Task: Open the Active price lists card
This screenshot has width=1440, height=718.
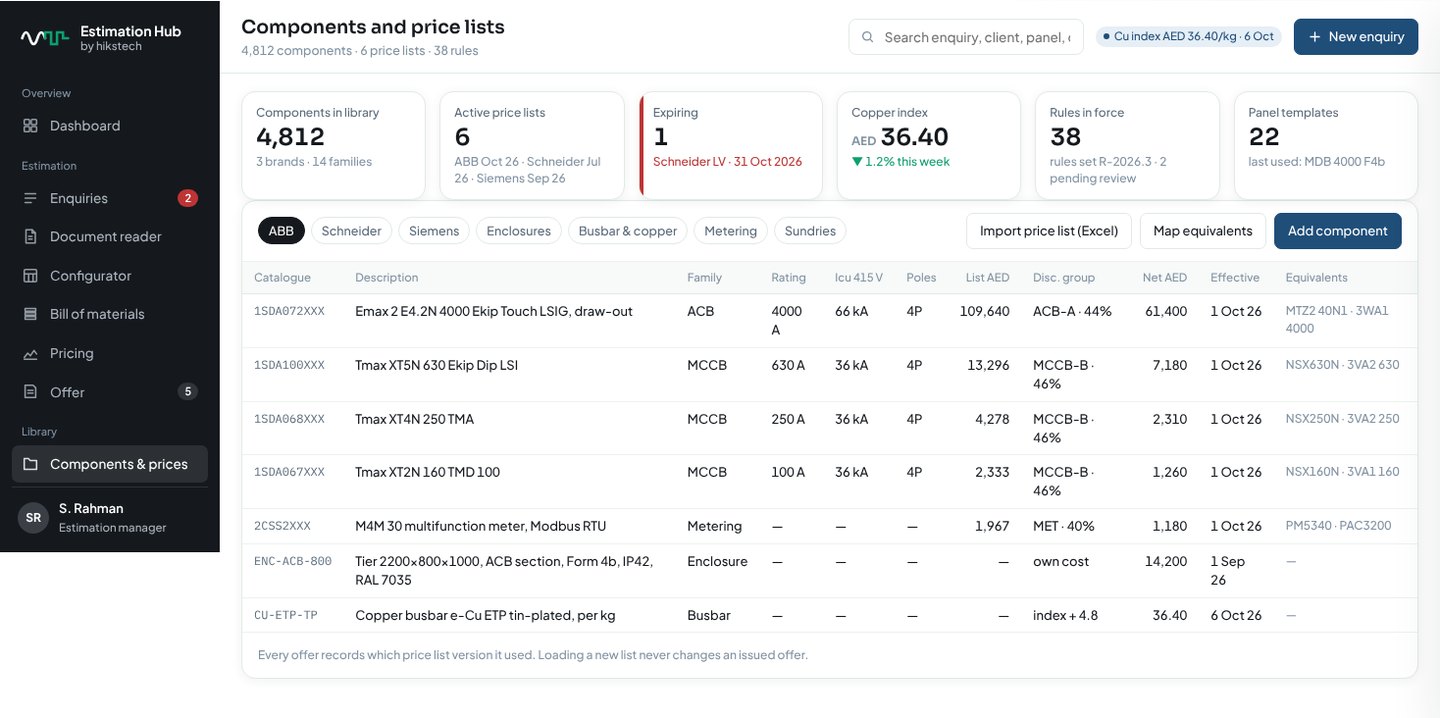Action: pyautogui.click(x=532, y=146)
